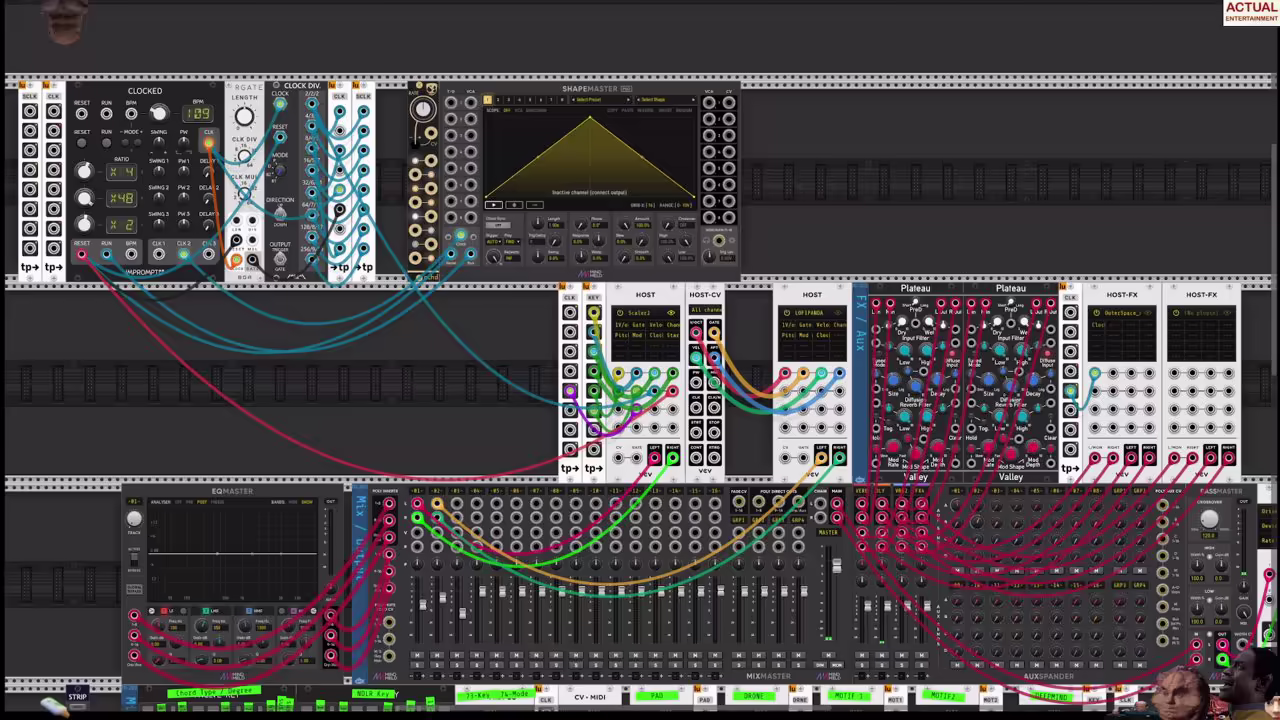Click EQMaster GLOBAL BYPASS button
The height and width of the screenshot is (720, 1280).
[x=134, y=589]
